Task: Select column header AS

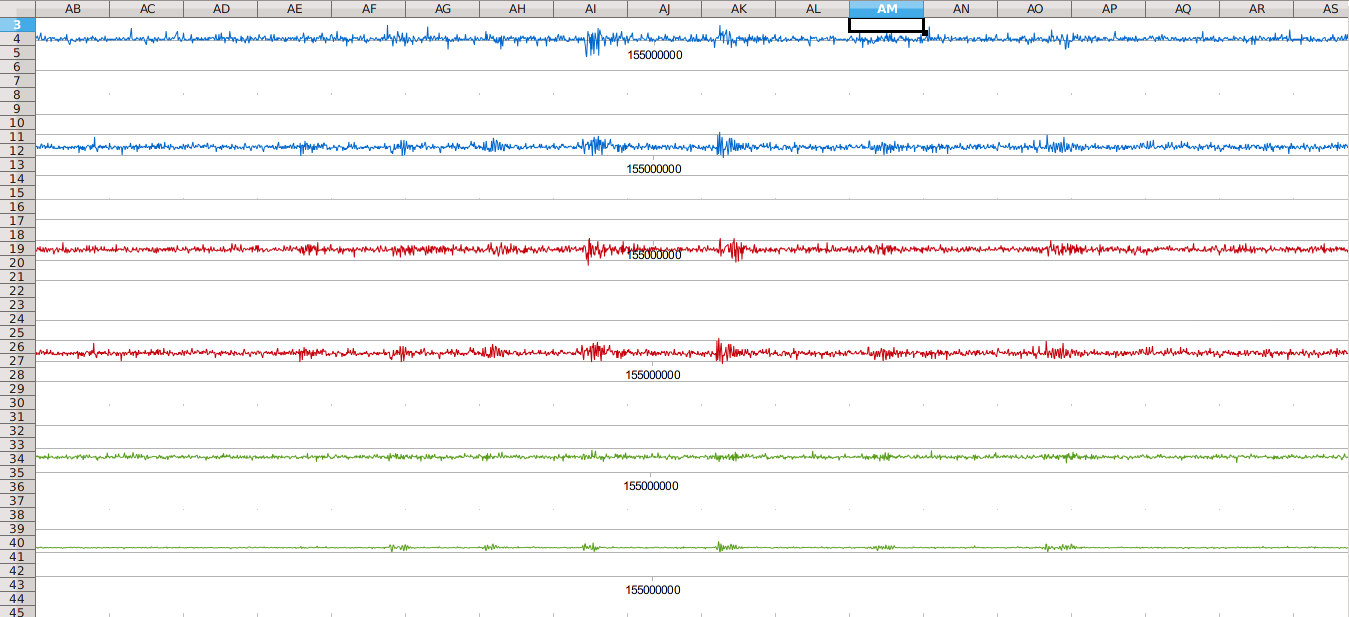Action: [1330, 8]
